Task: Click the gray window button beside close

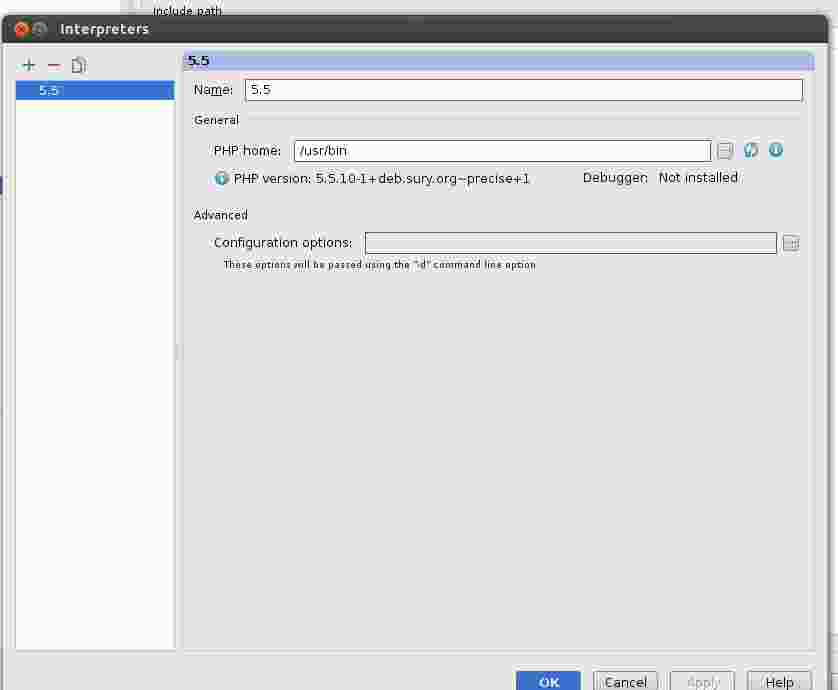Action: [x=40, y=29]
